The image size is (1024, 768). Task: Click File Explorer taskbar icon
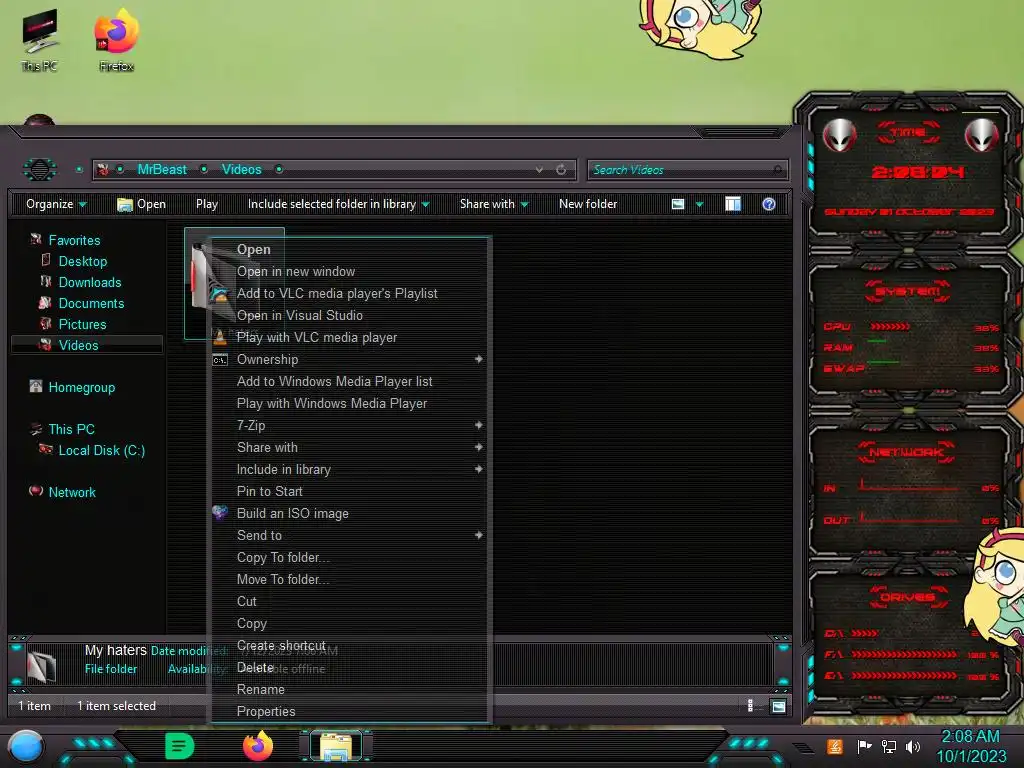336,747
